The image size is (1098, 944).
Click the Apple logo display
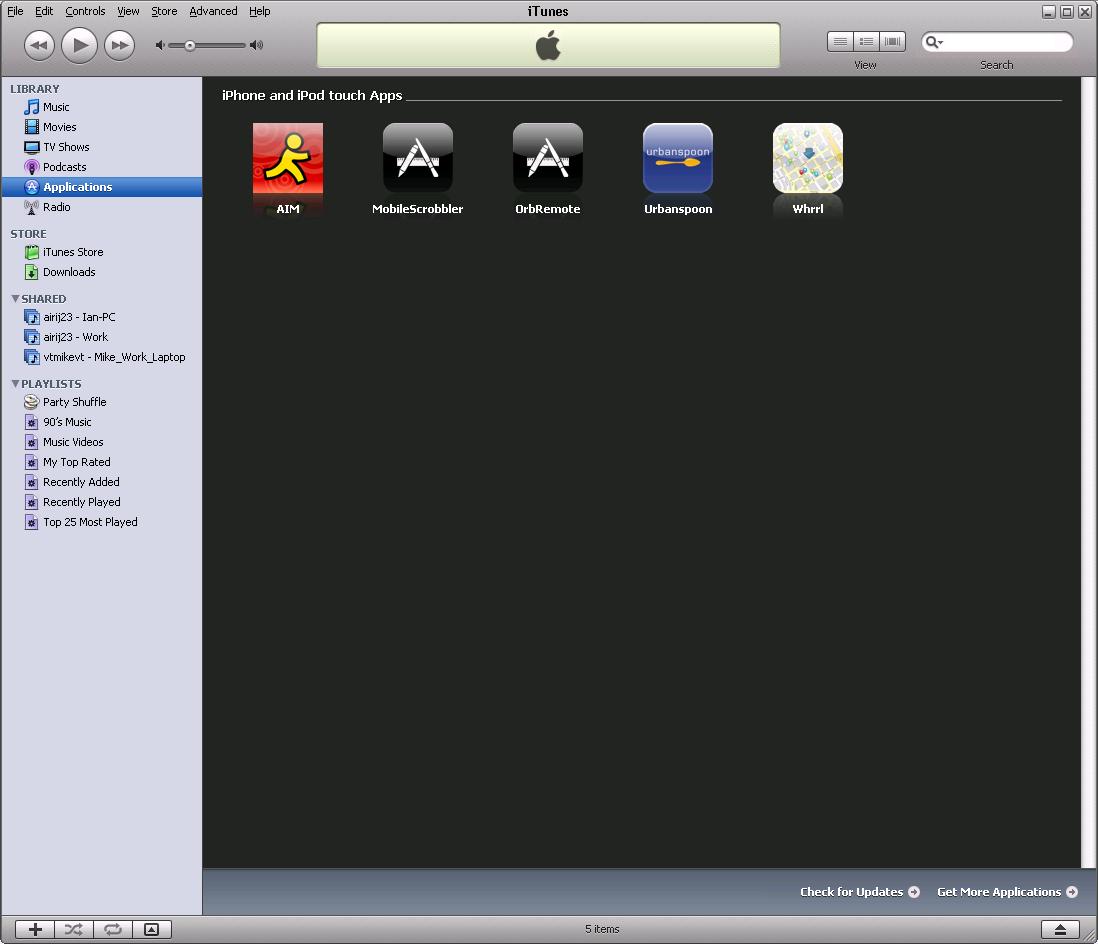548,46
